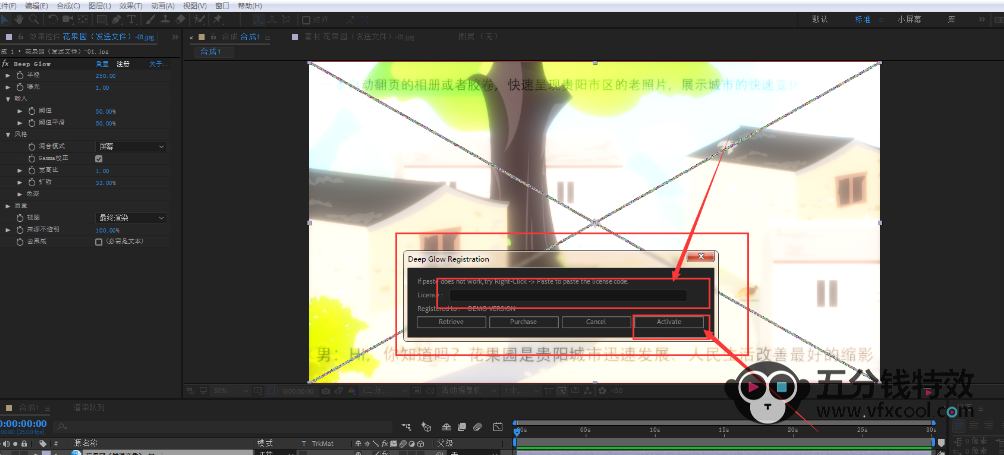
Task: Open the 混合模式 blend mode dropdown
Action: coord(131,147)
